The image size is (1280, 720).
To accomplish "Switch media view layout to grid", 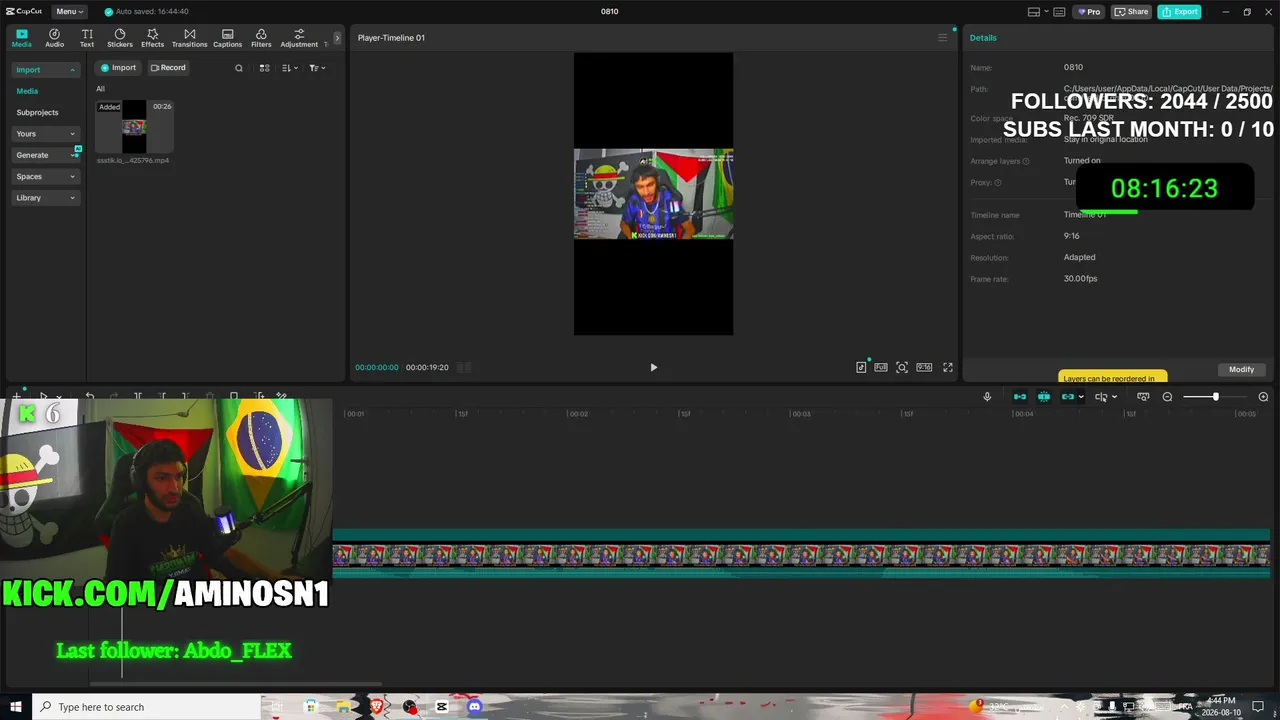I will coord(264,68).
